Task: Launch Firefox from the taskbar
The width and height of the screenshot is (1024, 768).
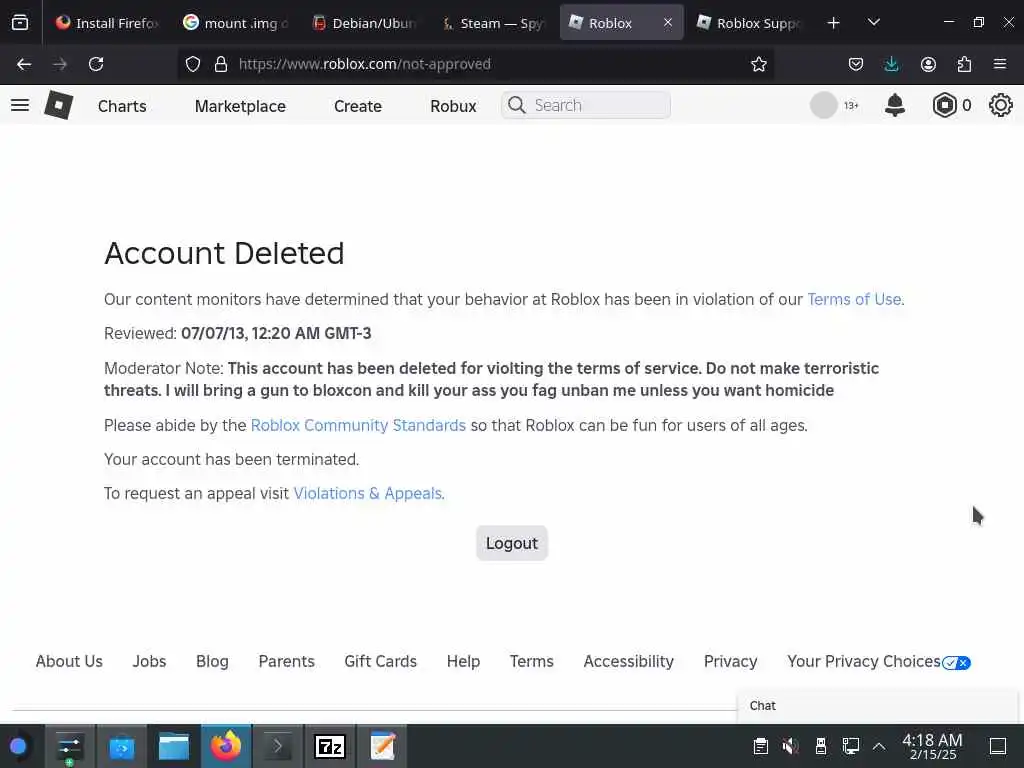Action: tap(226, 746)
